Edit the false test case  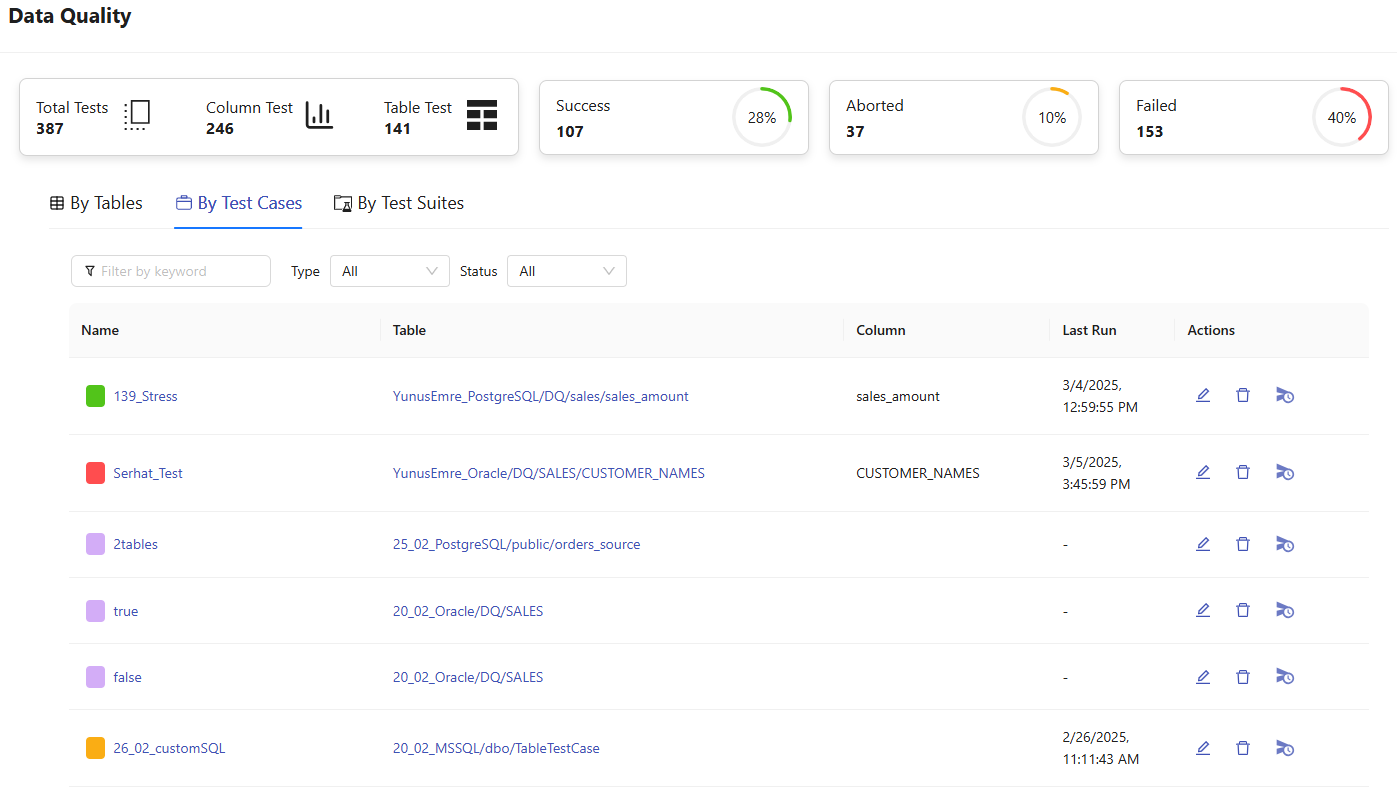(x=1203, y=677)
